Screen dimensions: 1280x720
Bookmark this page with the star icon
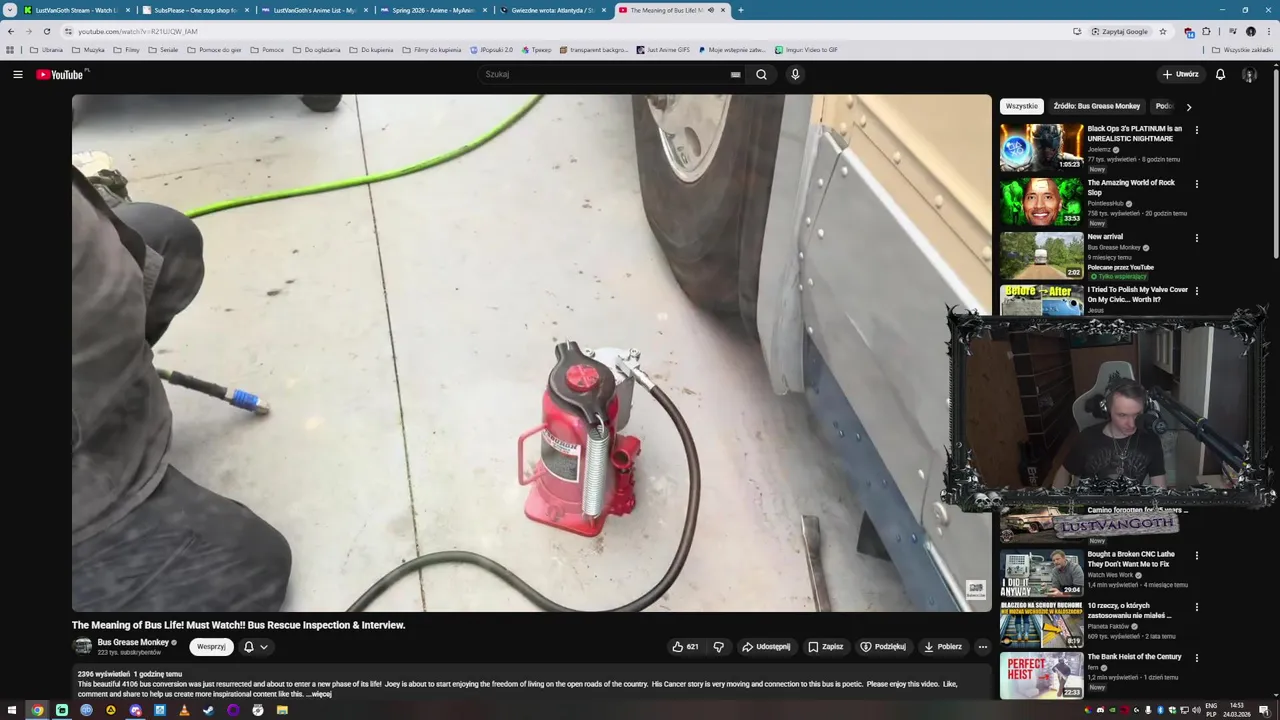(1162, 31)
